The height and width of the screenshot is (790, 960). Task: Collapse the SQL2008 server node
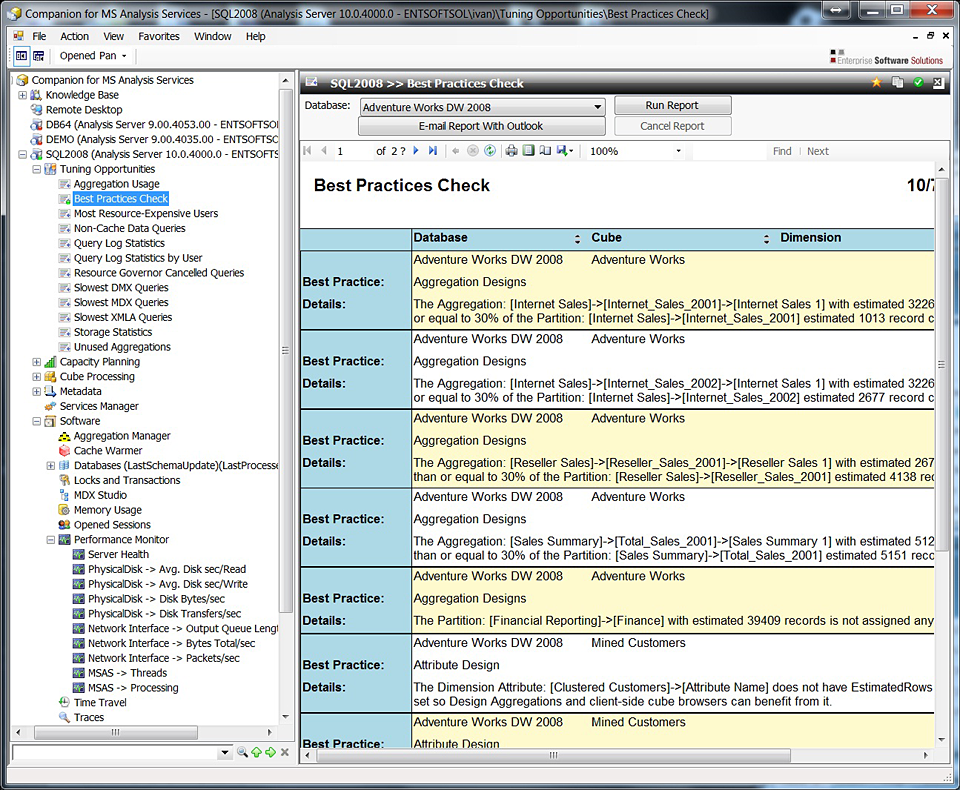click(x=23, y=154)
